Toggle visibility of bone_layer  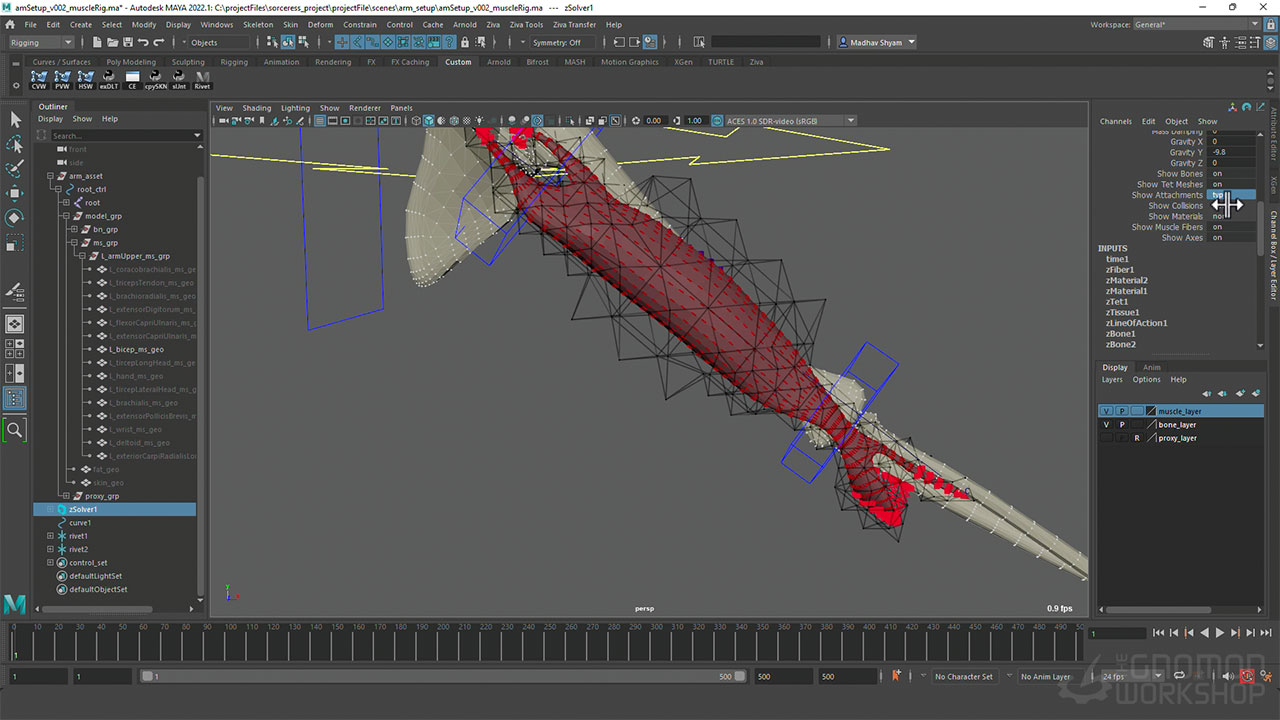coord(1106,425)
